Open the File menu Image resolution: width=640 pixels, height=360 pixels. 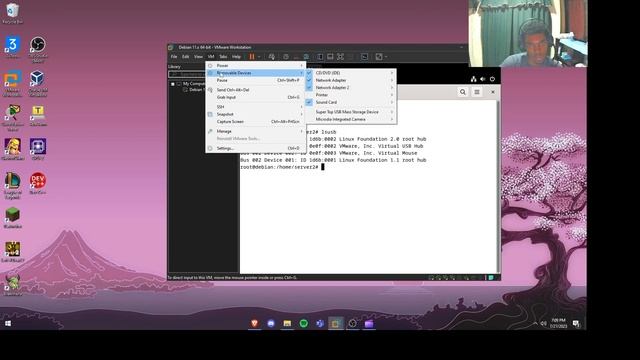(174, 57)
